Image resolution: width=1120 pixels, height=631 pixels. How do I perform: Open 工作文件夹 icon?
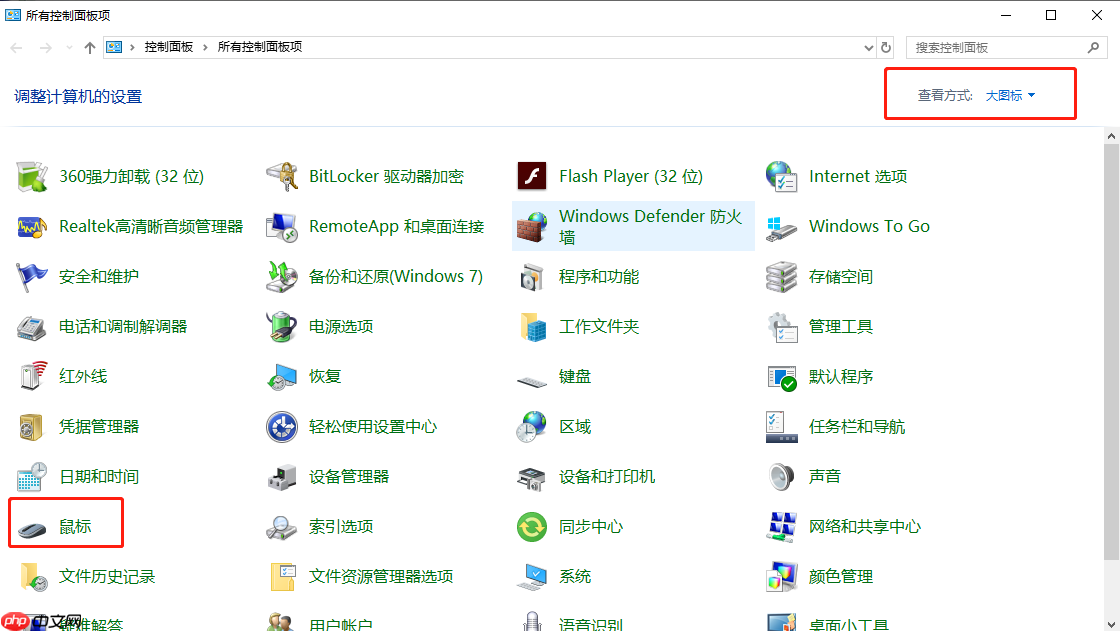pyautogui.click(x=533, y=327)
